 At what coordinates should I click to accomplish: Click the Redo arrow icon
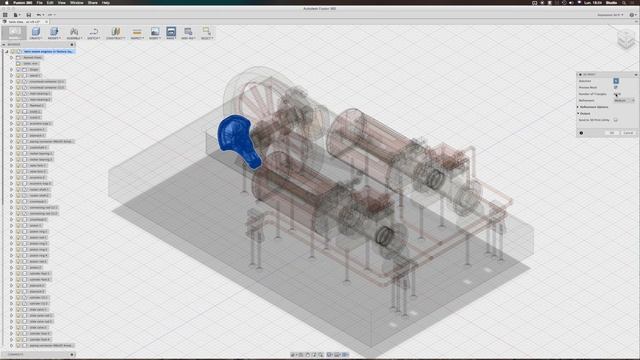click(51, 15)
